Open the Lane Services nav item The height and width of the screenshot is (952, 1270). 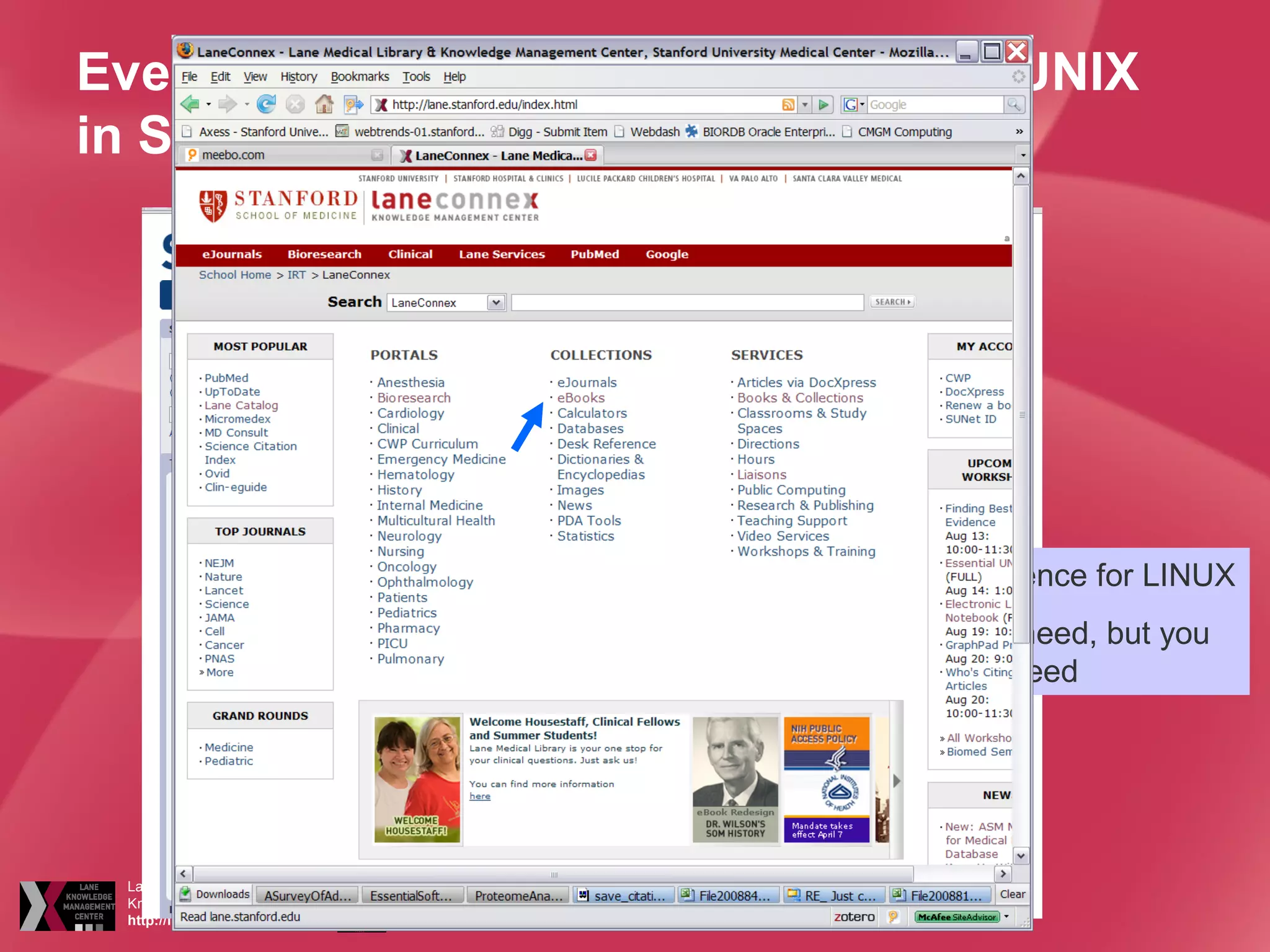[x=502, y=255]
